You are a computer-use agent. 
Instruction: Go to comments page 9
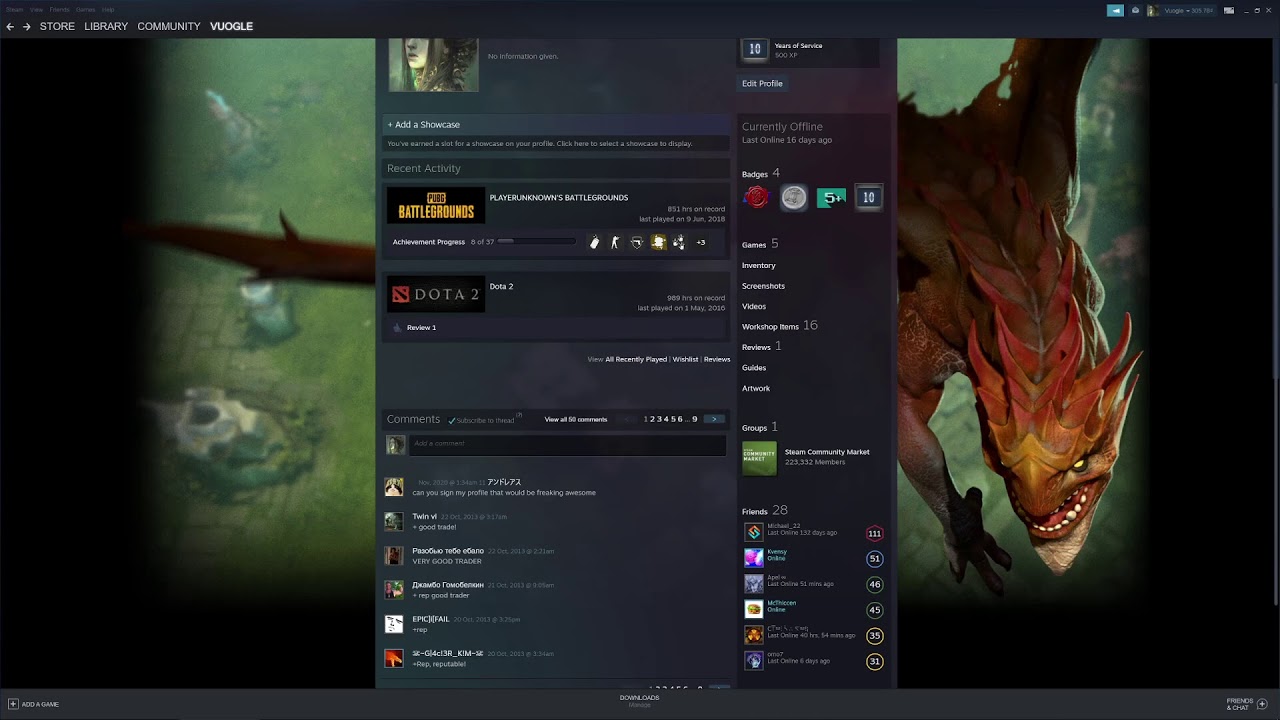pos(694,420)
